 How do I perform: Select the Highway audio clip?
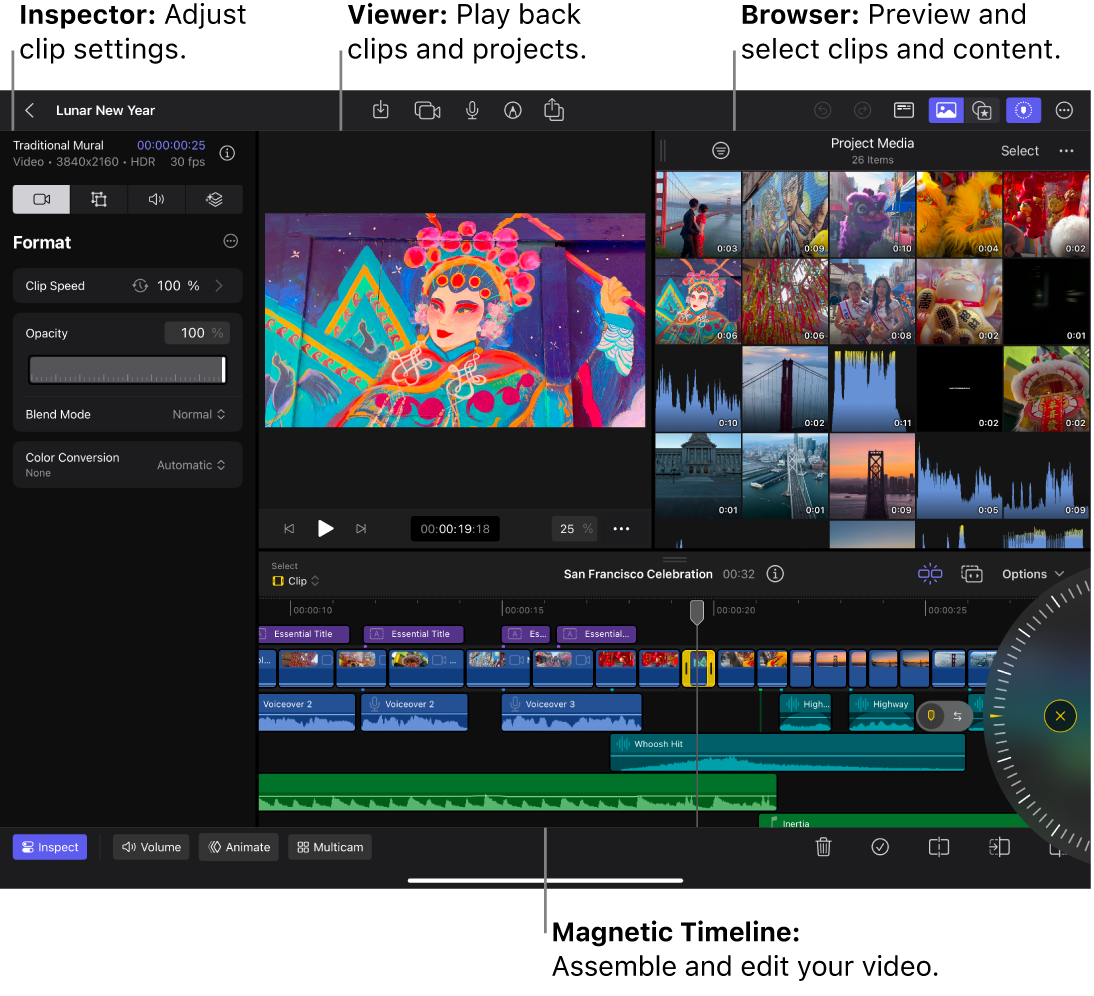coord(882,712)
